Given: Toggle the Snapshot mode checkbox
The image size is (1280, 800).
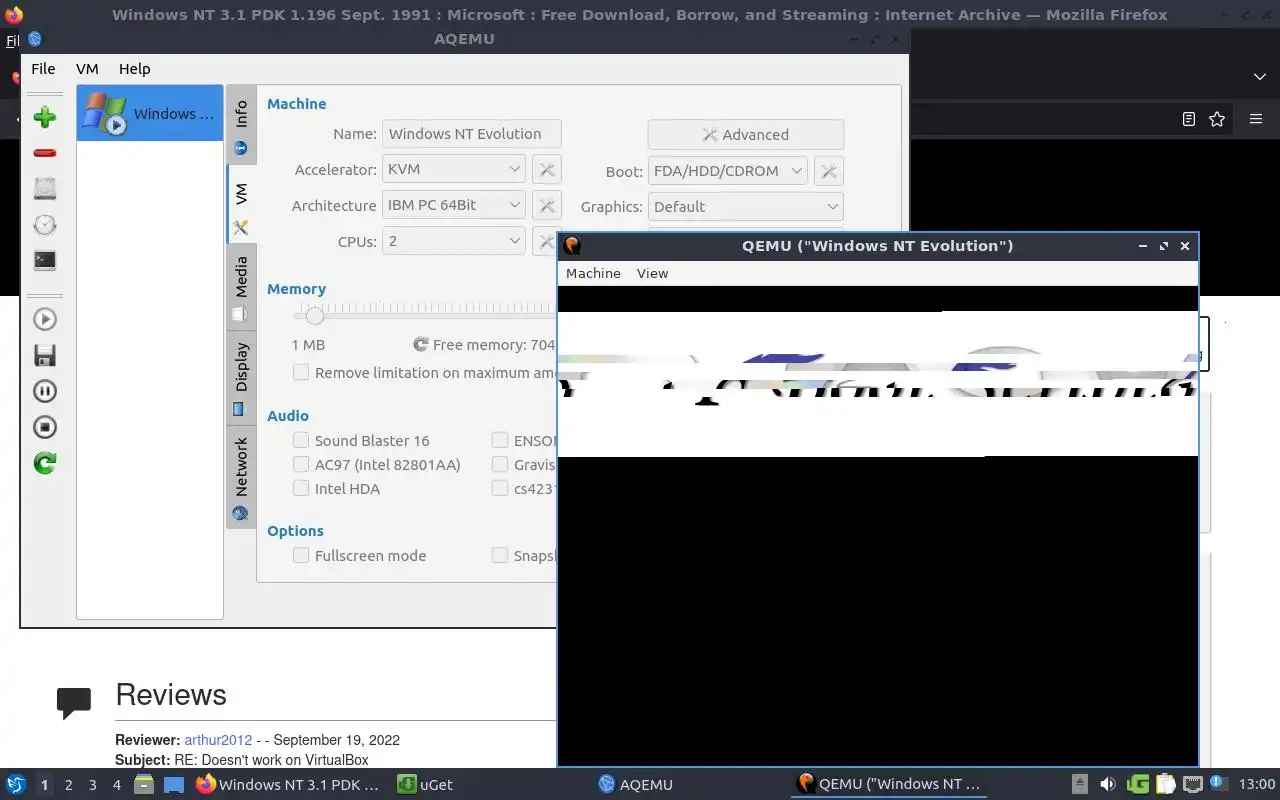Looking at the screenshot, I should coord(500,555).
